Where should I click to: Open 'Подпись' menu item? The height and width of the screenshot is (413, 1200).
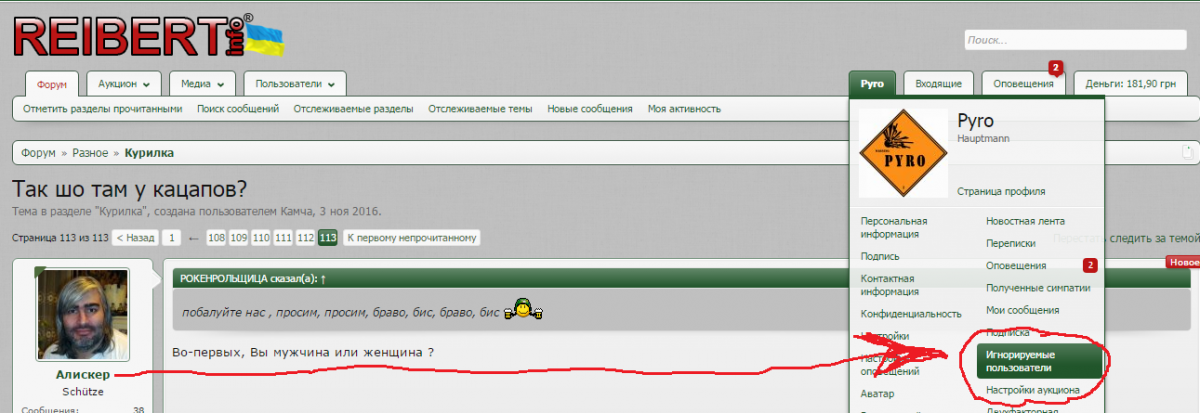tap(880, 256)
